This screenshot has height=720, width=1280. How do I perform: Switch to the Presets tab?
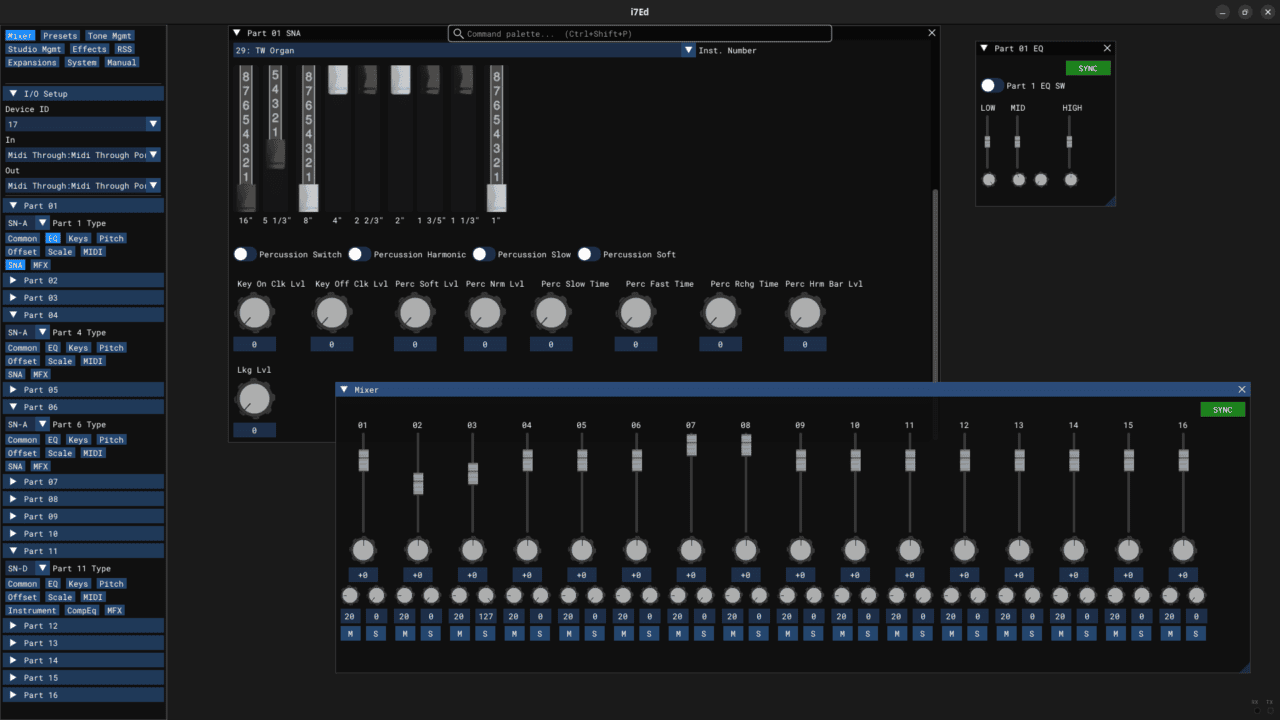coord(60,36)
